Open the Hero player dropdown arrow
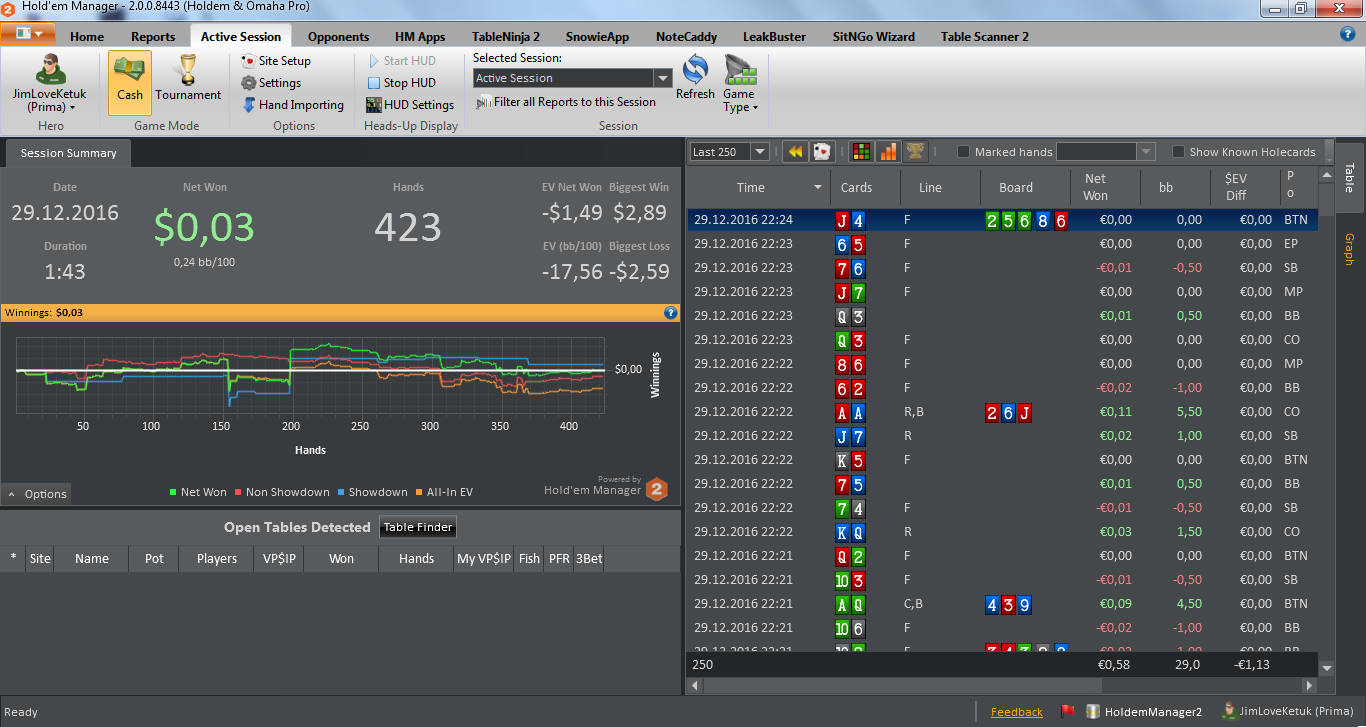 point(73,108)
